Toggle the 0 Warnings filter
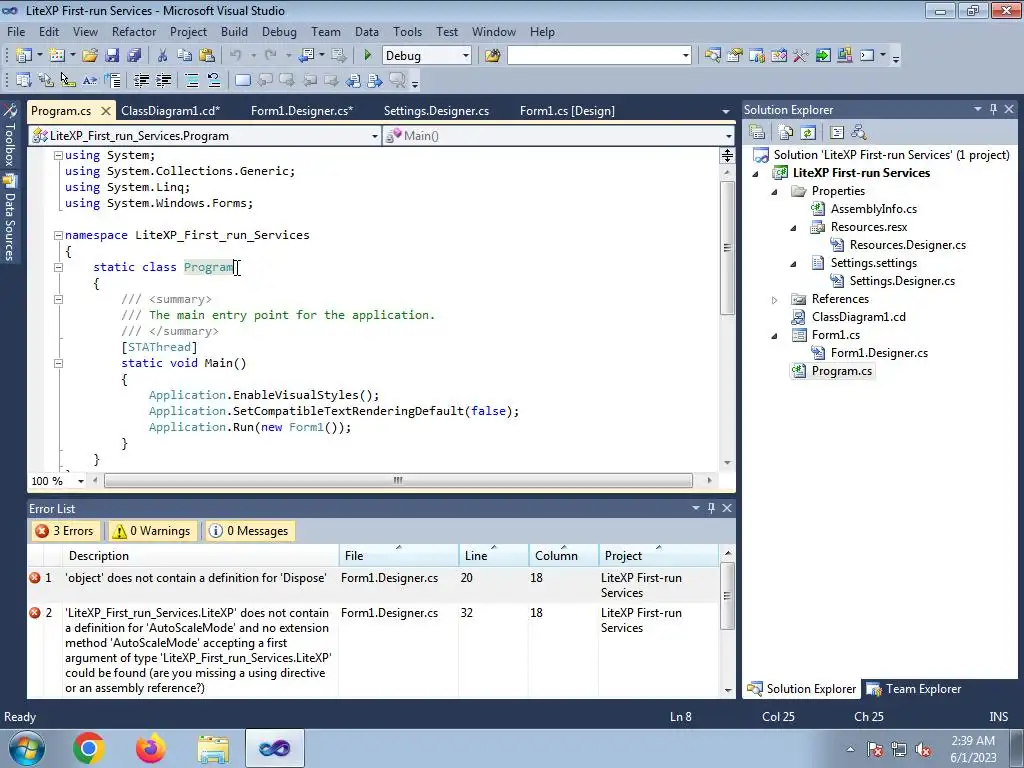This screenshot has height=768, width=1024. point(152,531)
